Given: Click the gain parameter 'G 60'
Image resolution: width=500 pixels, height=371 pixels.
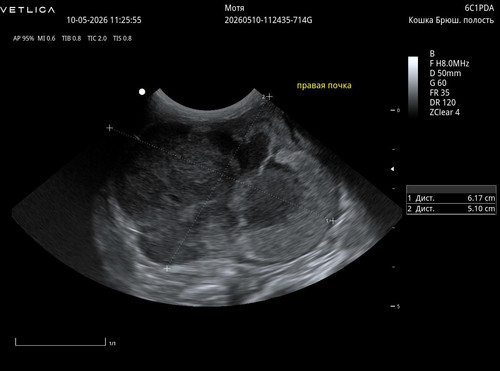Looking at the screenshot, I should (438, 83).
